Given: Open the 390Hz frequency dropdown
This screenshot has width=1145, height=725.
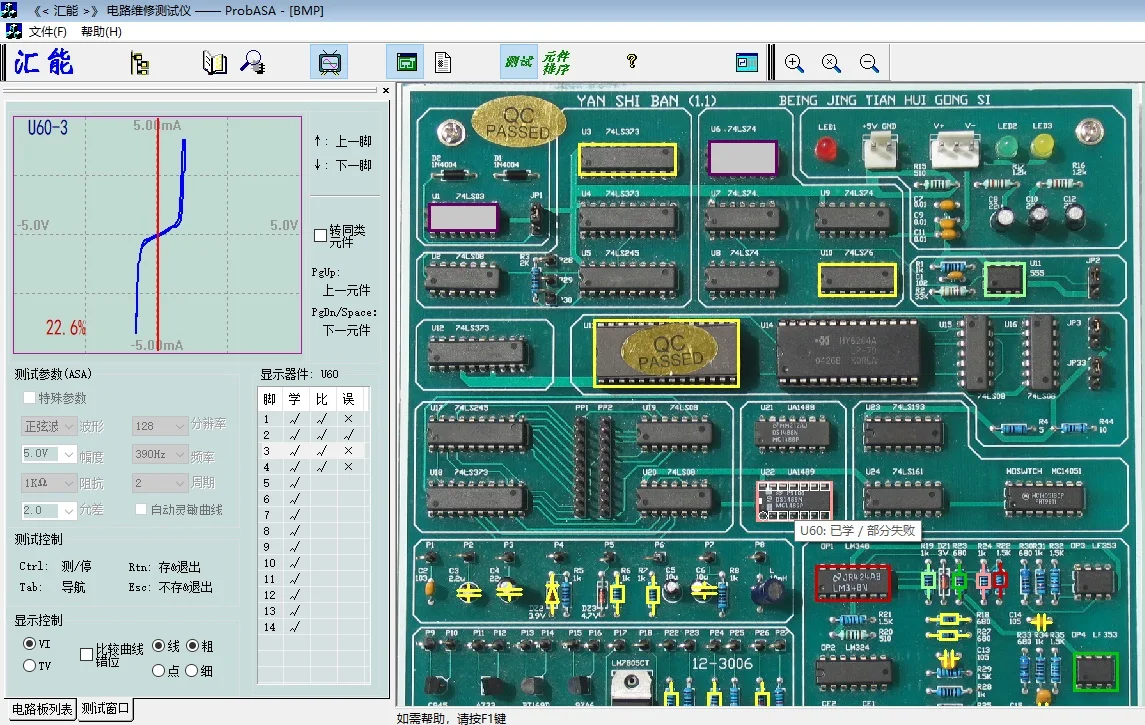Looking at the screenshot, I should [x=180, y=454].
